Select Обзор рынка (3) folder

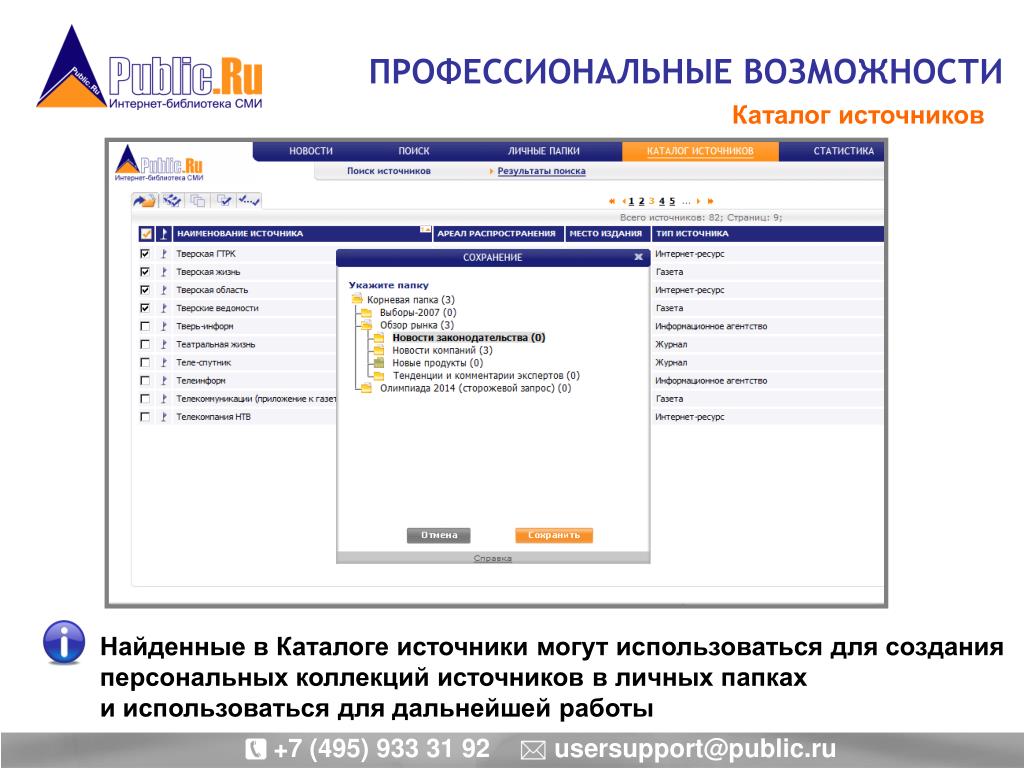[x=417, y=325]
